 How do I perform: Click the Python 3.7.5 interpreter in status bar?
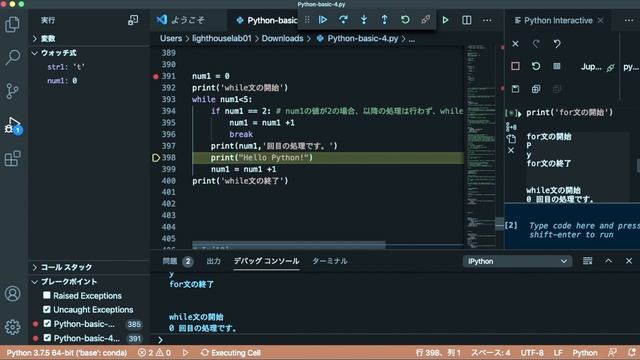pyautogui.click(x=67, y=353)
